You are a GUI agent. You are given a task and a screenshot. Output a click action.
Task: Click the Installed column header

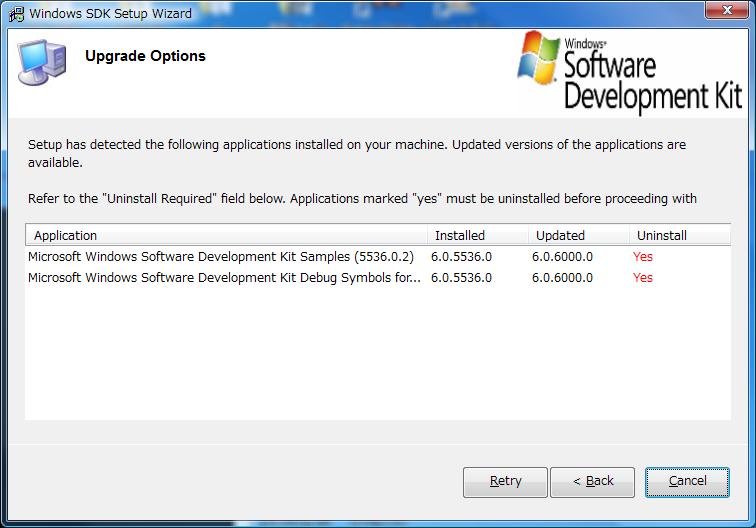tap(477, 236)
